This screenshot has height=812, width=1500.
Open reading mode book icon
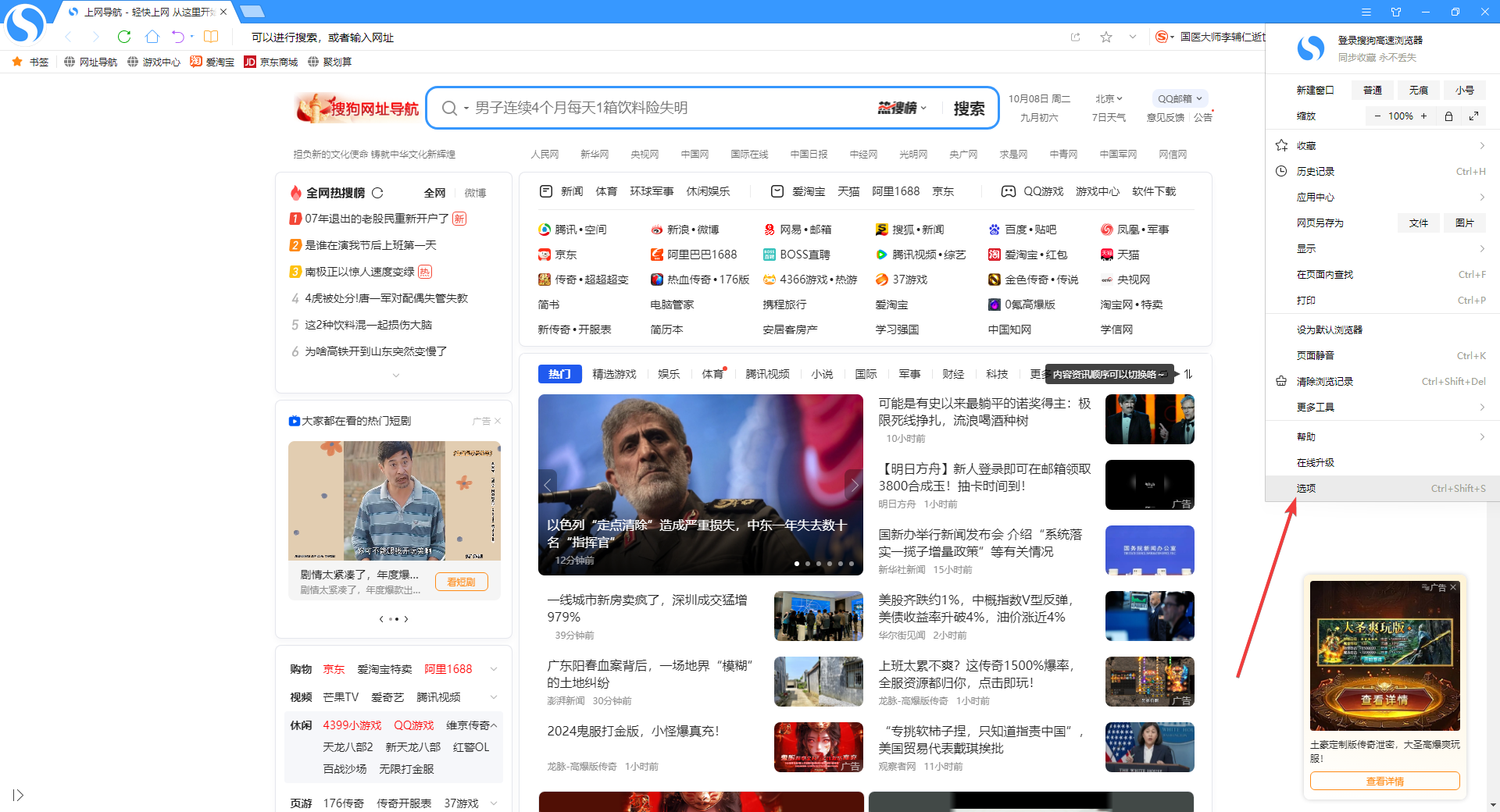[x=211, y=37]
